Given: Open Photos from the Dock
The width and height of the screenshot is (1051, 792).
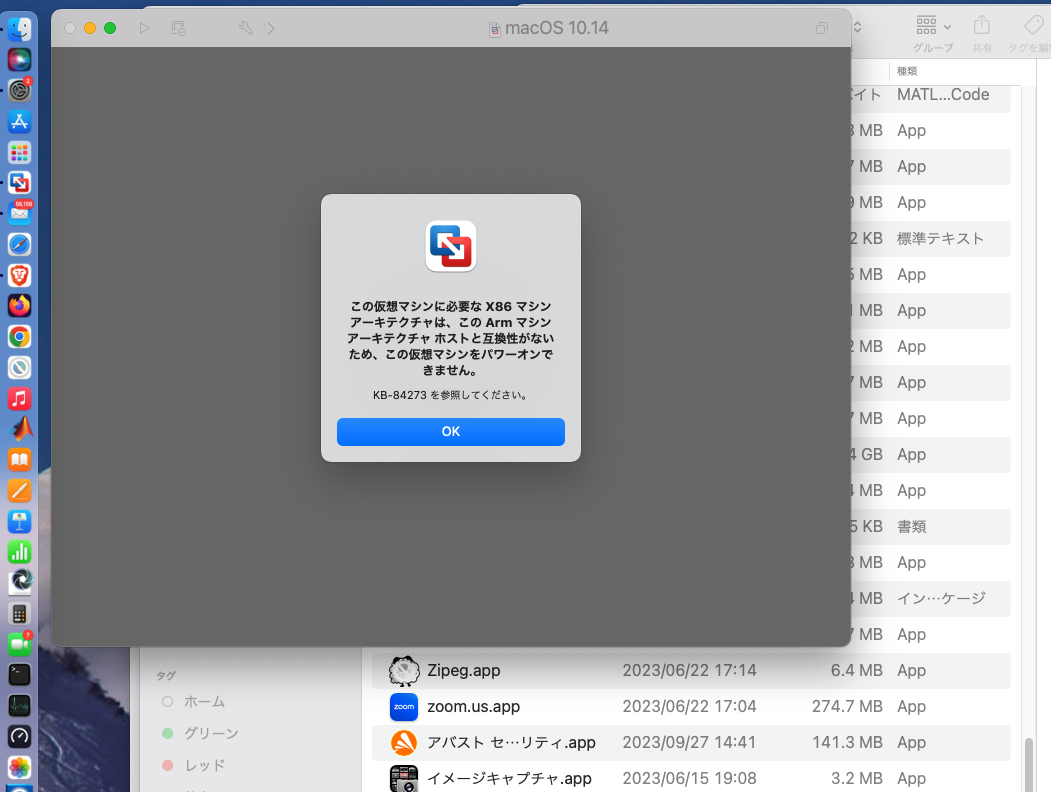Looking at the screenshot, I should 19,767.
